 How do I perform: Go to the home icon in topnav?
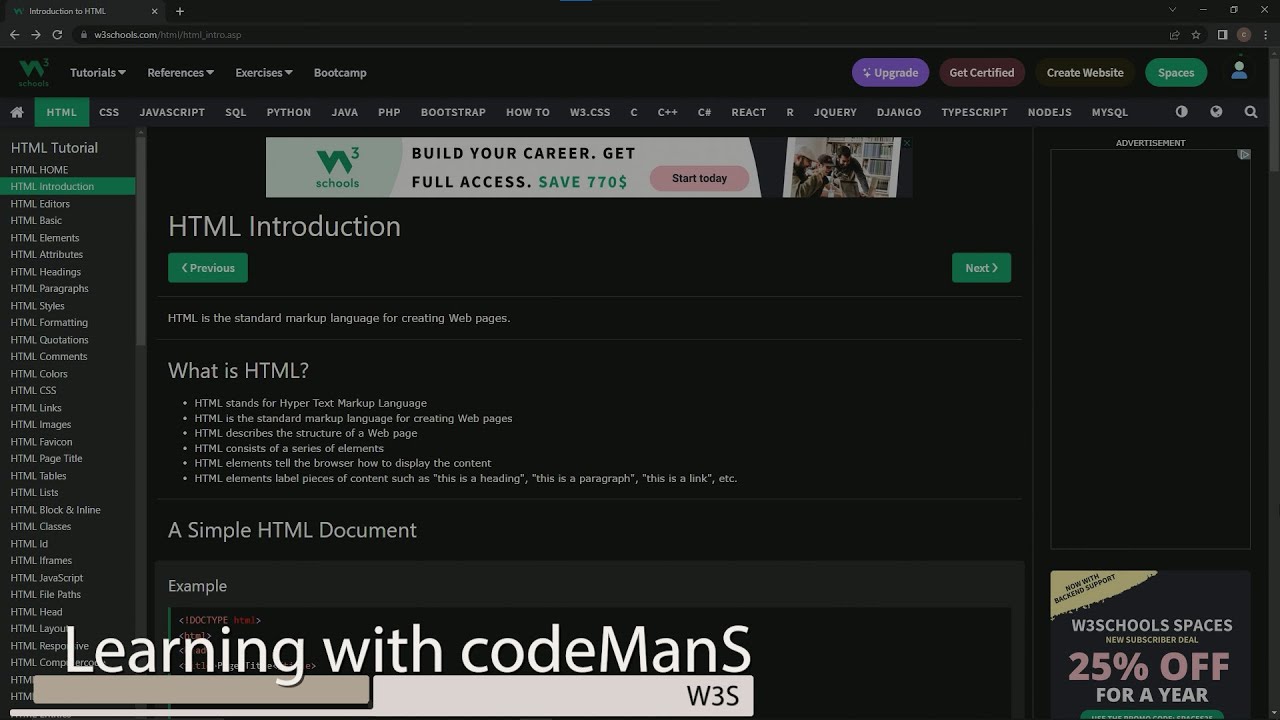coord(17,112)
